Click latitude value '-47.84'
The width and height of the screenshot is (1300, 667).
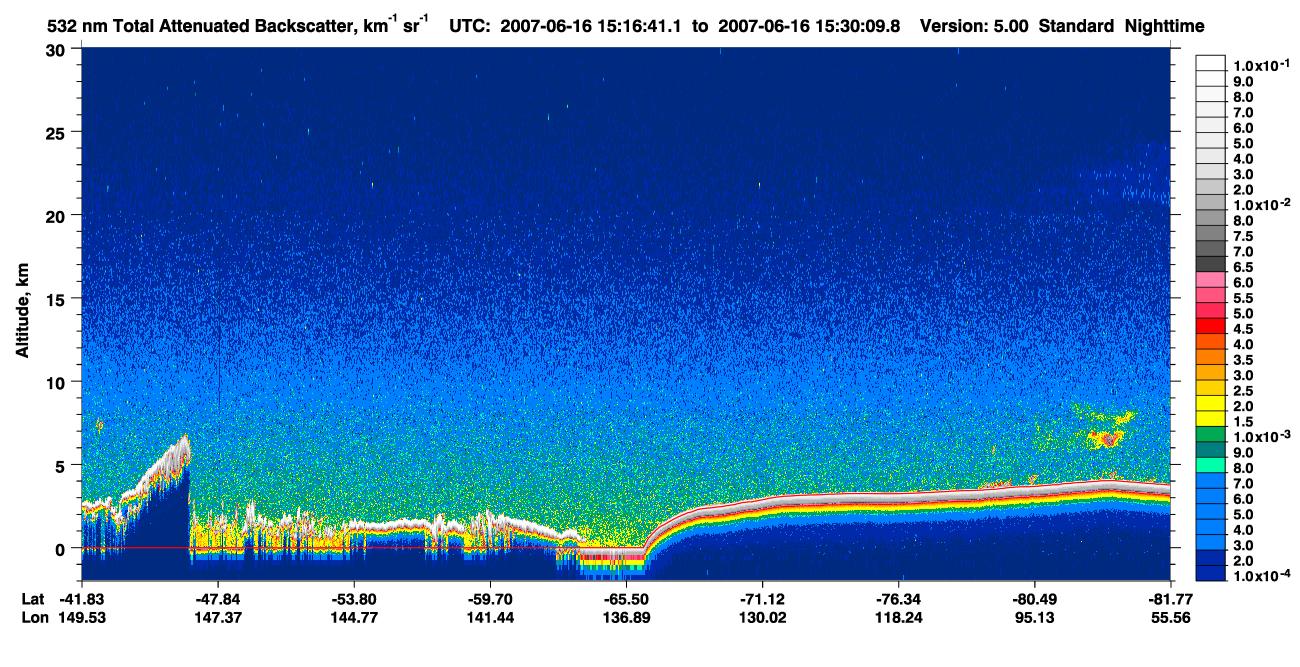point(218,598)
